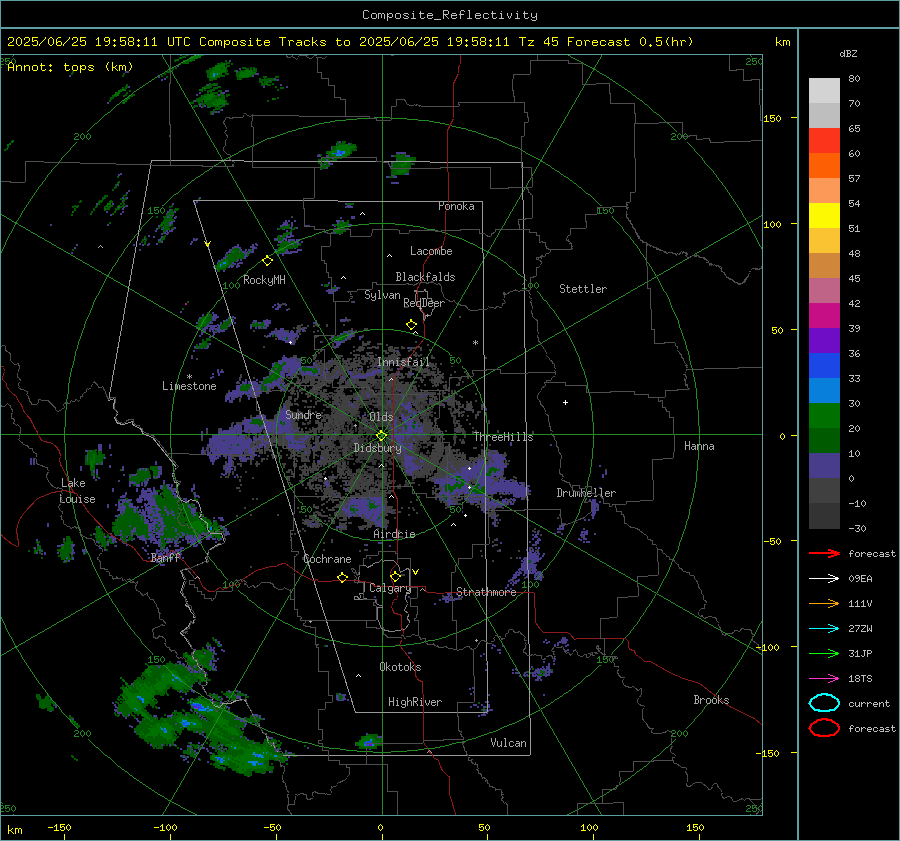Click the Blackfalds city label
Image resolution: width=900 pixels, height=841 pixels.
tap(425, 277)
